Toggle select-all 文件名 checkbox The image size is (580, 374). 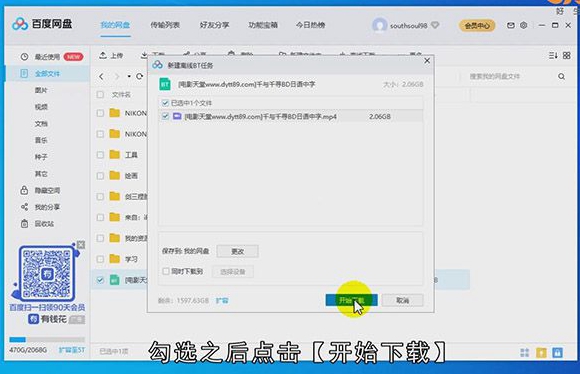coord(100,95)
